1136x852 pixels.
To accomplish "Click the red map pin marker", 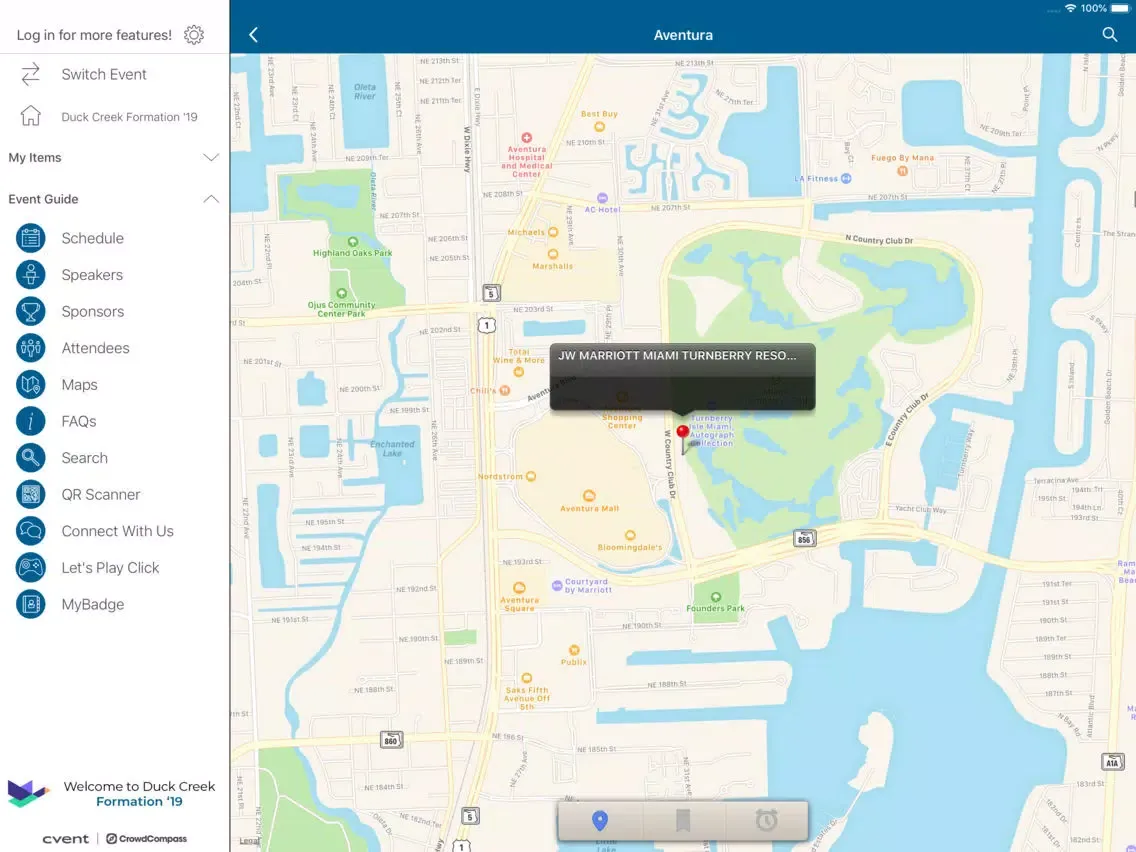I will pyautogui.click(x=682, y=433).
